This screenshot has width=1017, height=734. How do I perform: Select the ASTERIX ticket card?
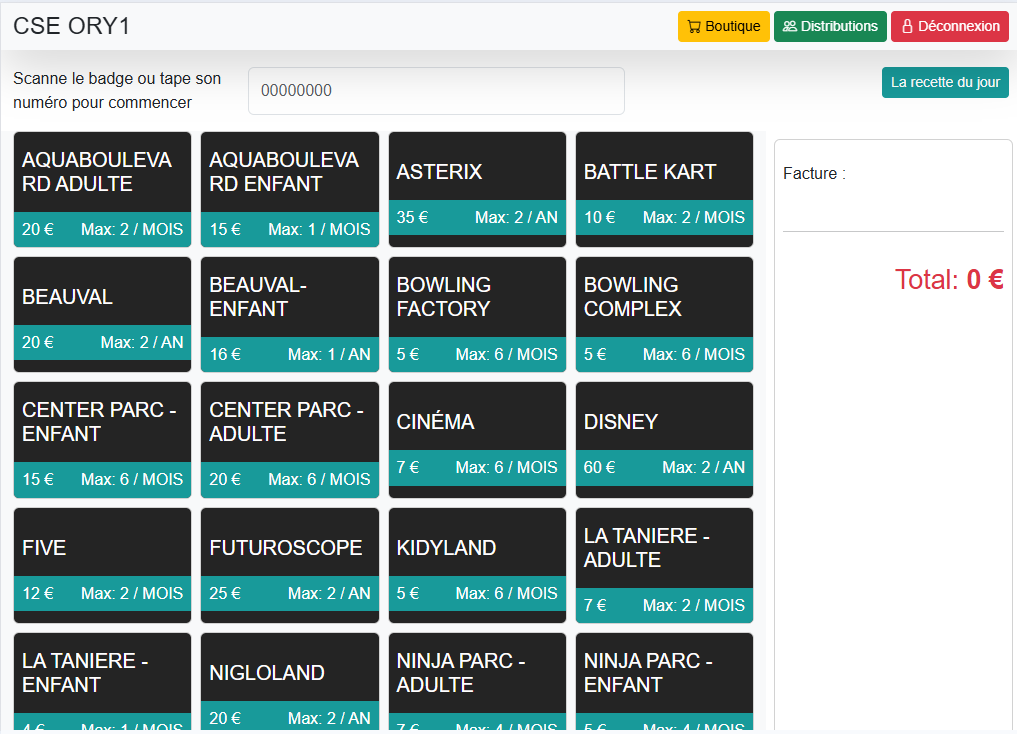477,189
